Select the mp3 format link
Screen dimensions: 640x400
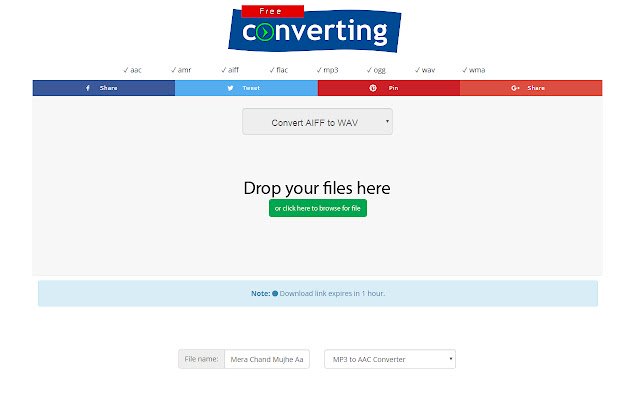[x=327, y=70]
